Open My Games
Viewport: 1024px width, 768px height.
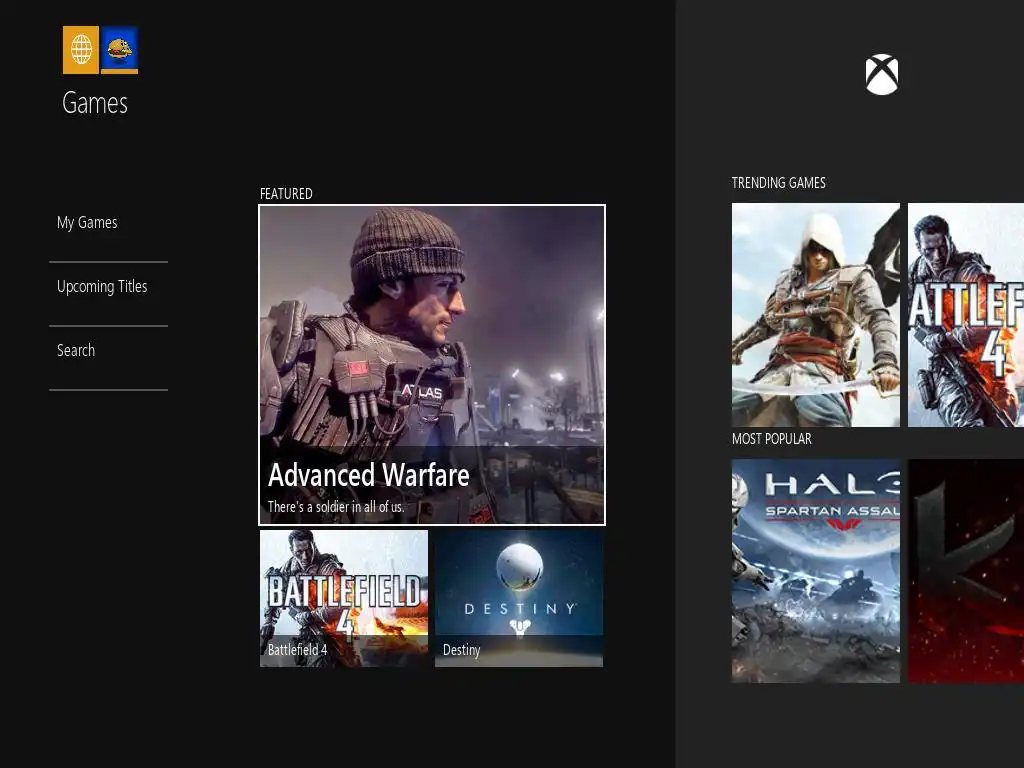(x=87, y=223)
